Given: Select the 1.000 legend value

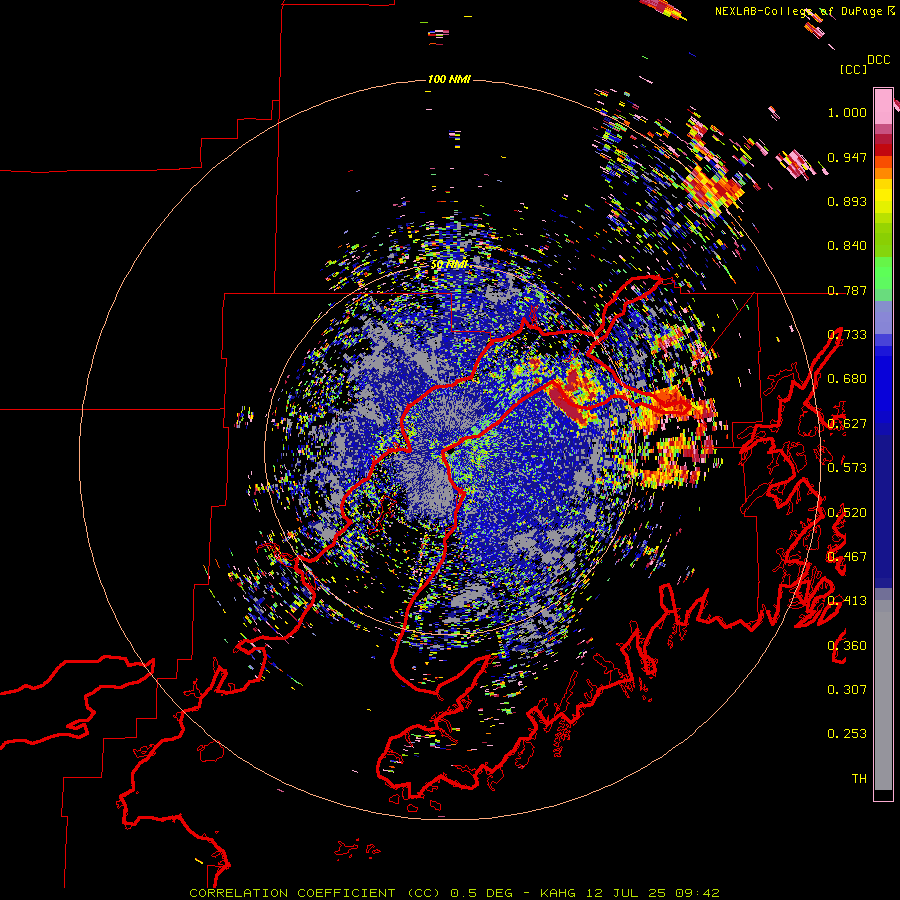Looking at the screenshot, I should [x=847, y=112].
